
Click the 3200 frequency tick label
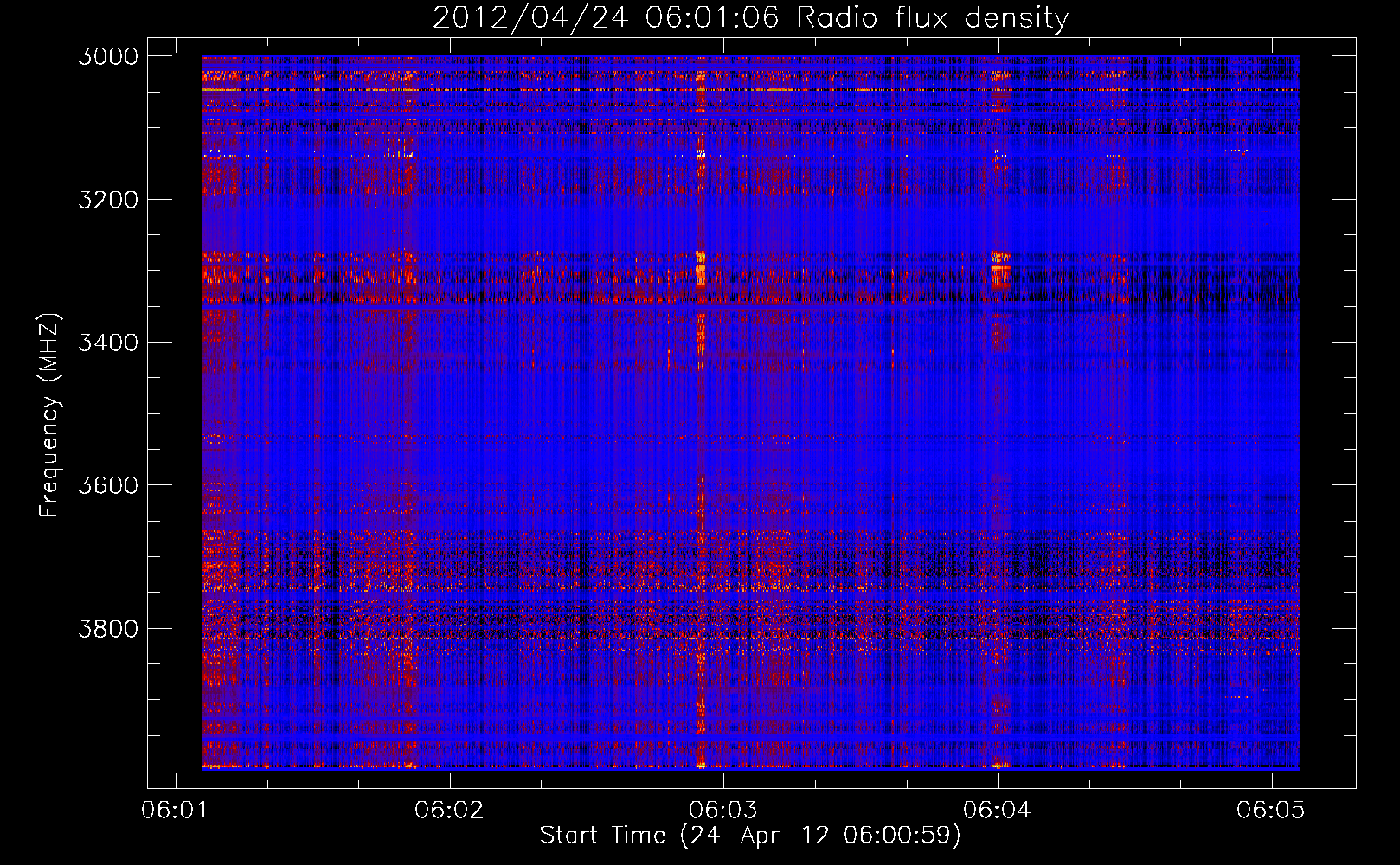tap(108, 200)
